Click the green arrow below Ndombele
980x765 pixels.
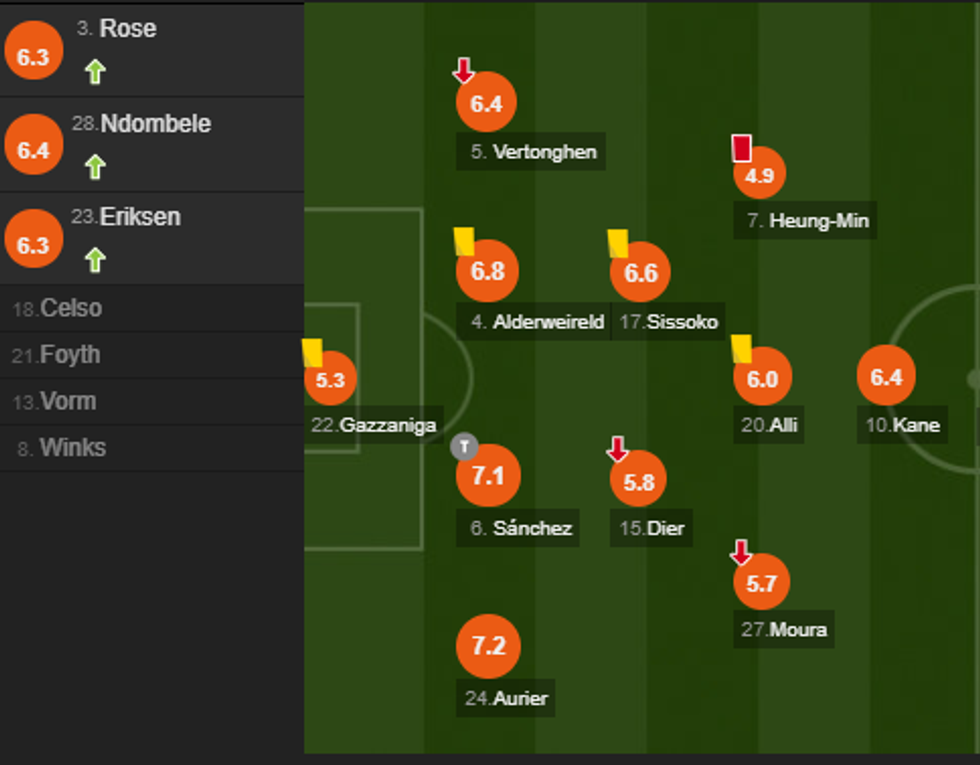coord(95,166)
